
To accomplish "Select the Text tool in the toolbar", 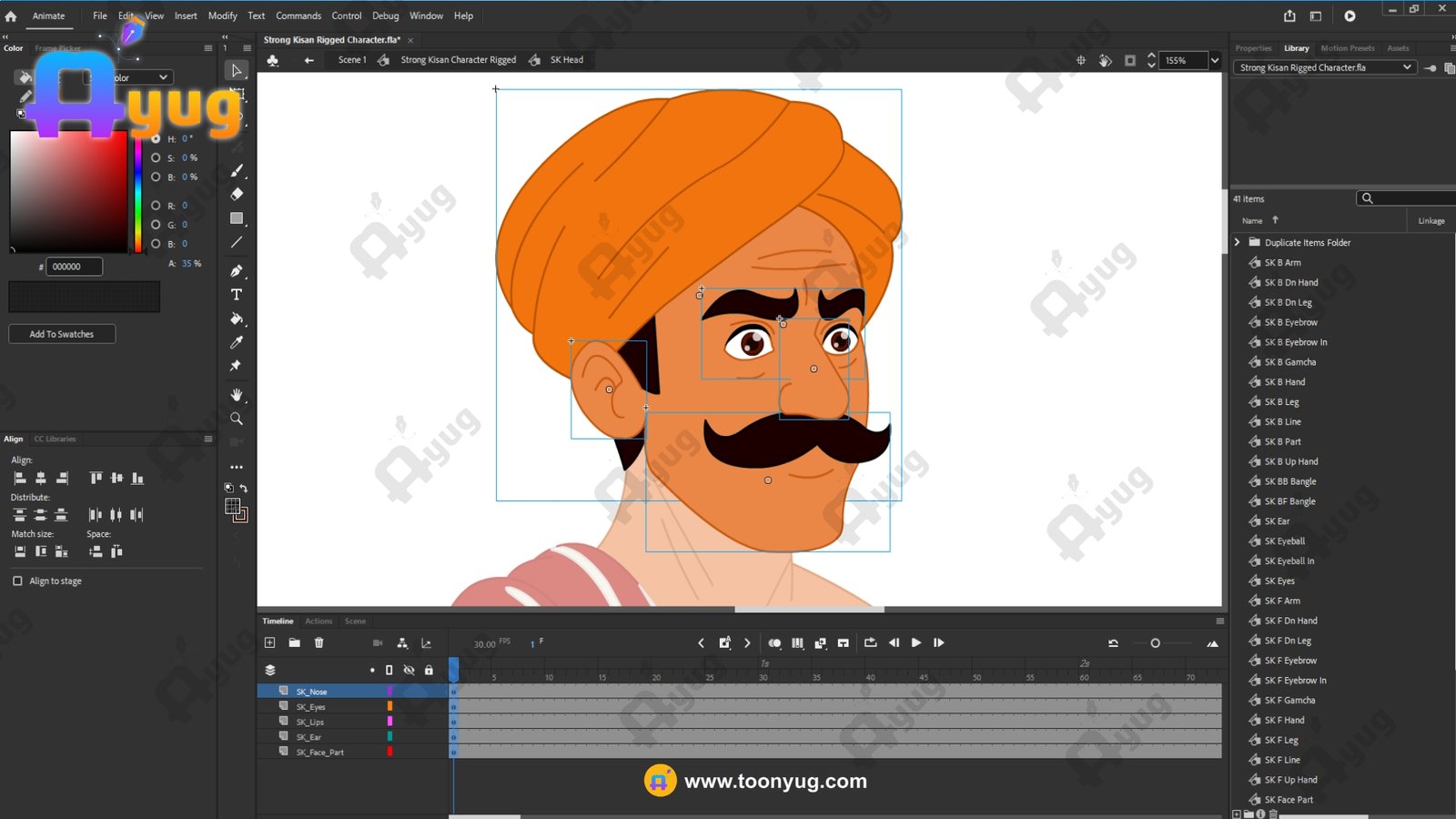I will coord(237,295).
